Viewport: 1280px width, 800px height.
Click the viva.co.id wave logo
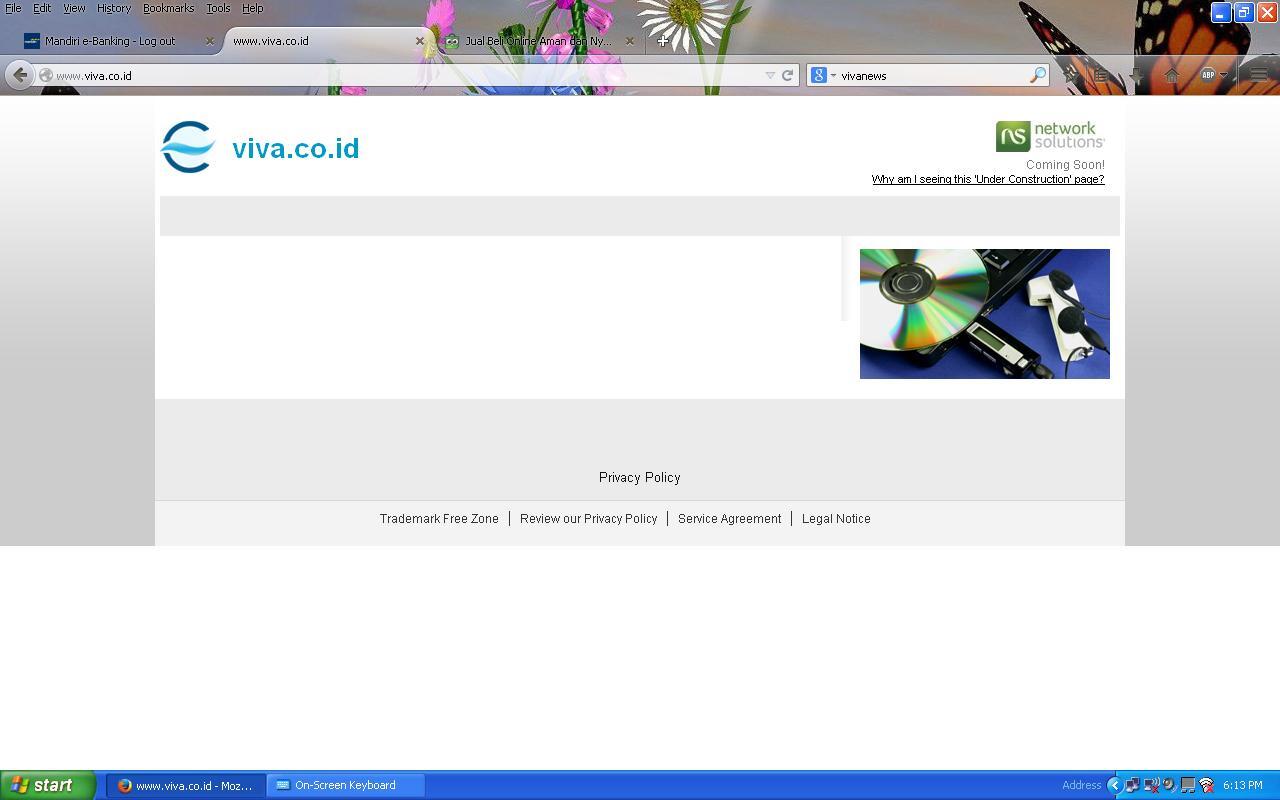pos(188,147)
